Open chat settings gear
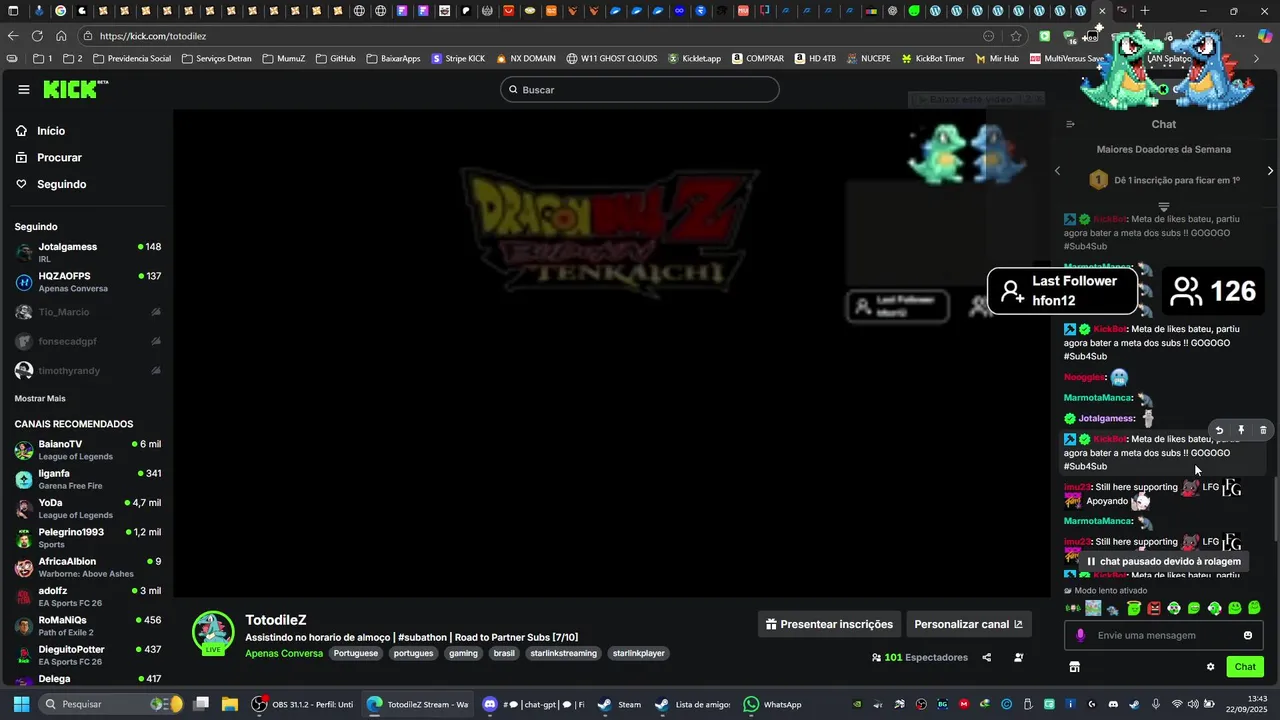 tap(1210, 667)
